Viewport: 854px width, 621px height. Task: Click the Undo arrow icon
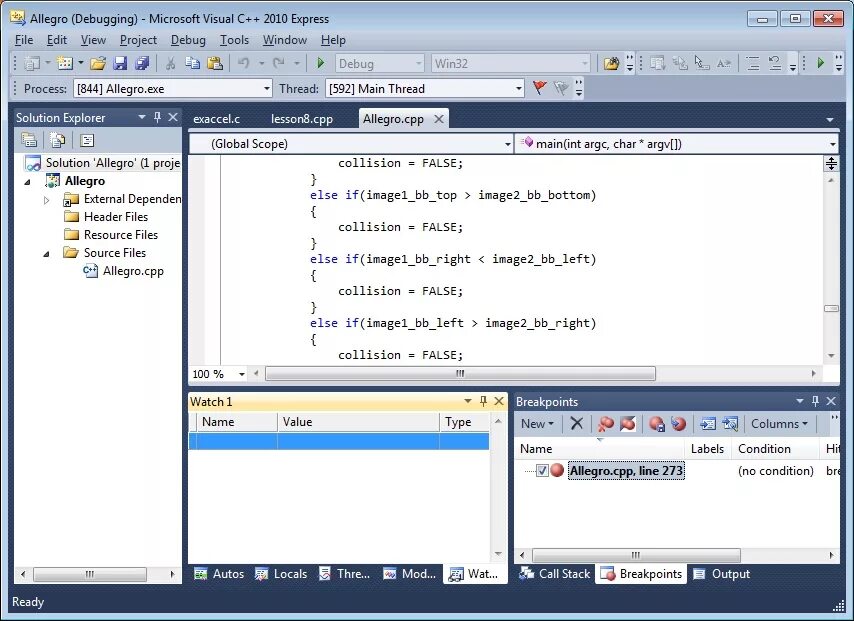[x=243, y=64]
